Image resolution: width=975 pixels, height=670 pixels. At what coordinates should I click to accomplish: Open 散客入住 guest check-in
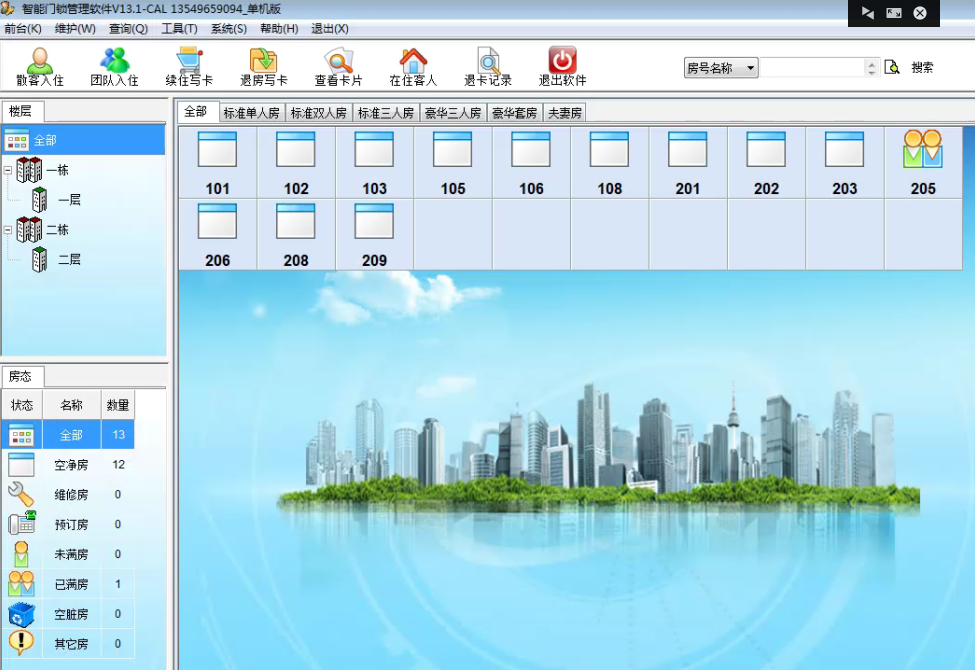(x=40, y=67)
